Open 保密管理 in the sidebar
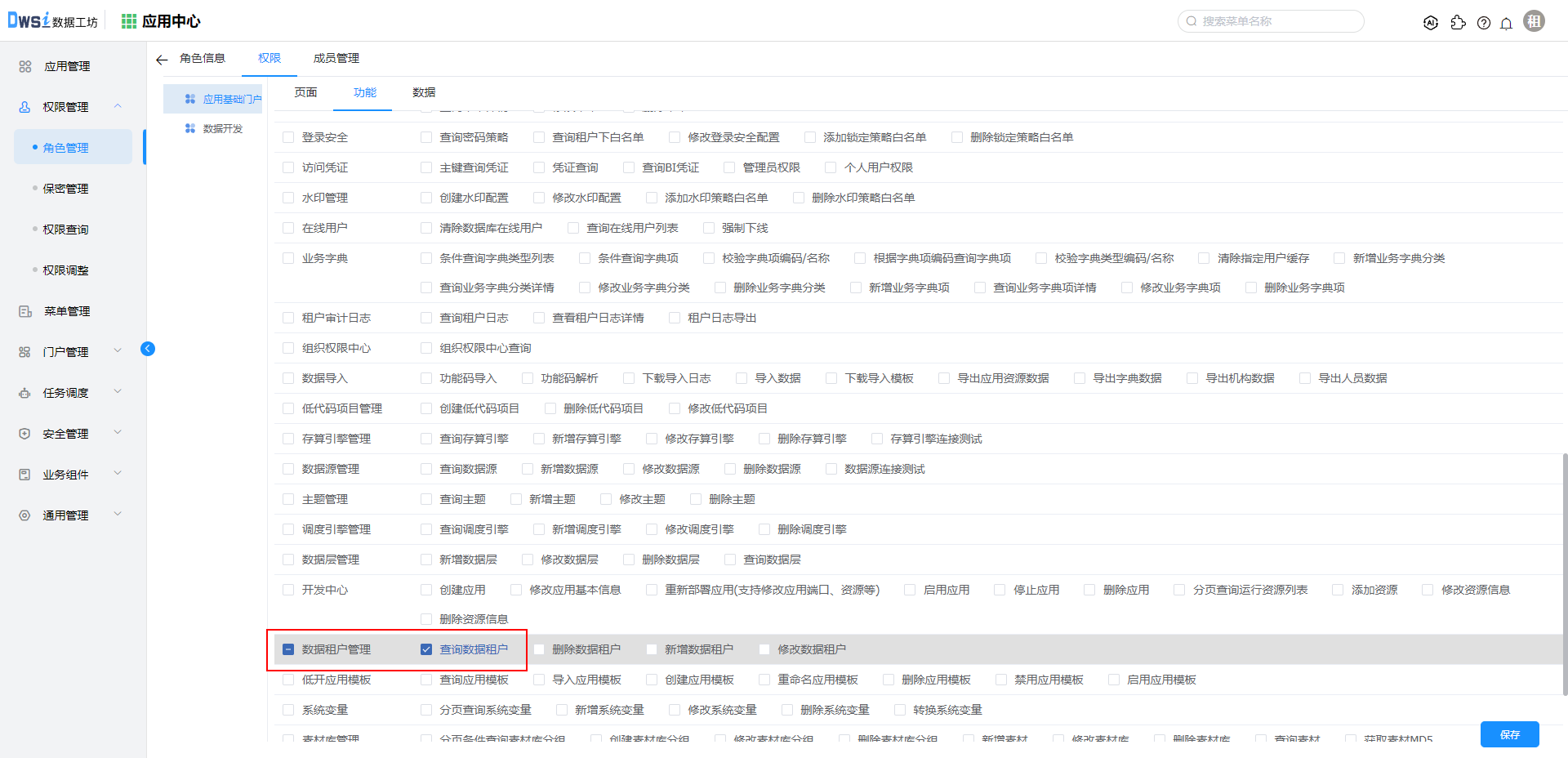This screenshot has height=758, width=1568. pos(65,189)
